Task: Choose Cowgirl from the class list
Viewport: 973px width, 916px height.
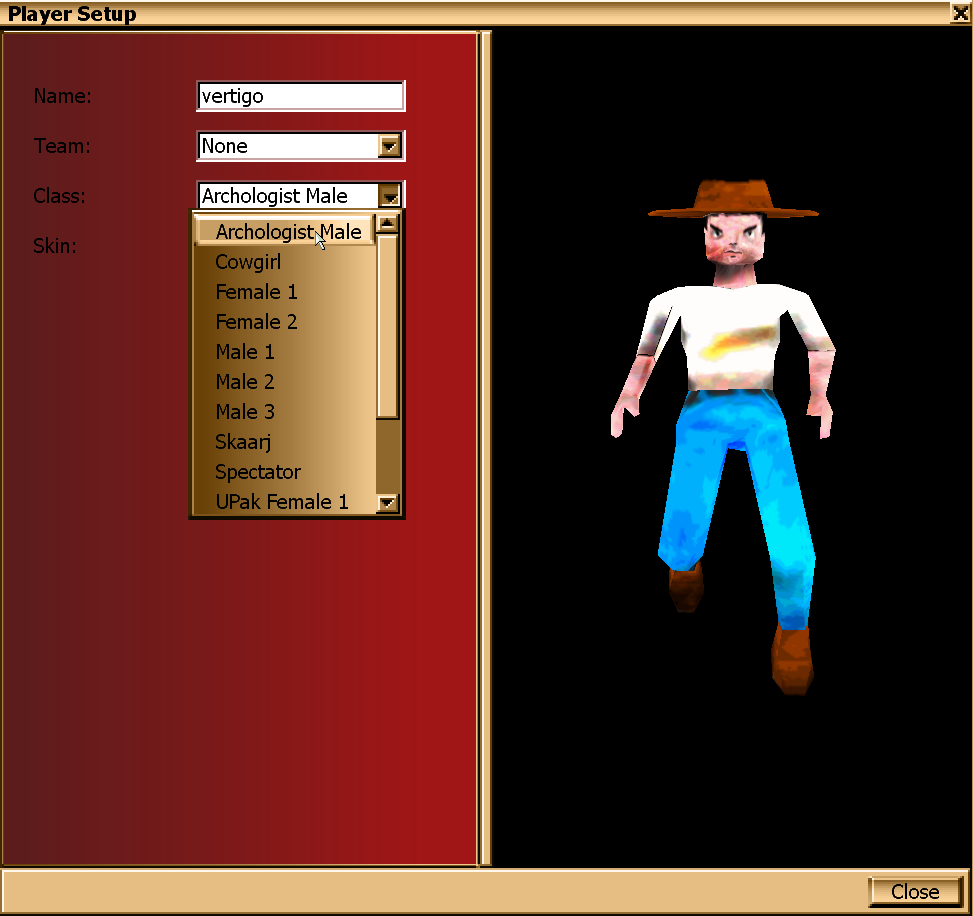Action: [285, 262]
